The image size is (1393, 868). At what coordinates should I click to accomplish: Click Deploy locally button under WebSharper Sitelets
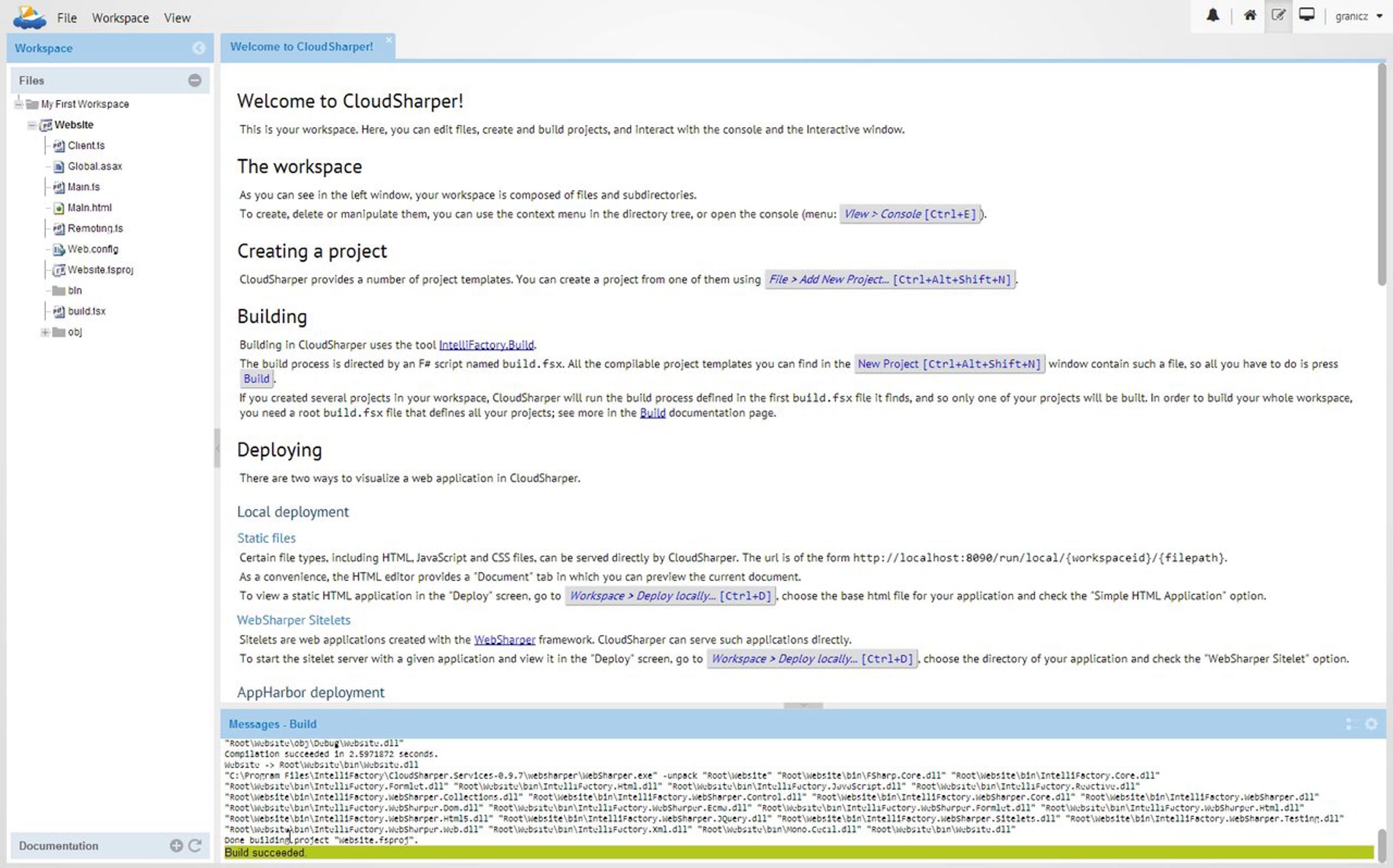click(x=812, y=659)
